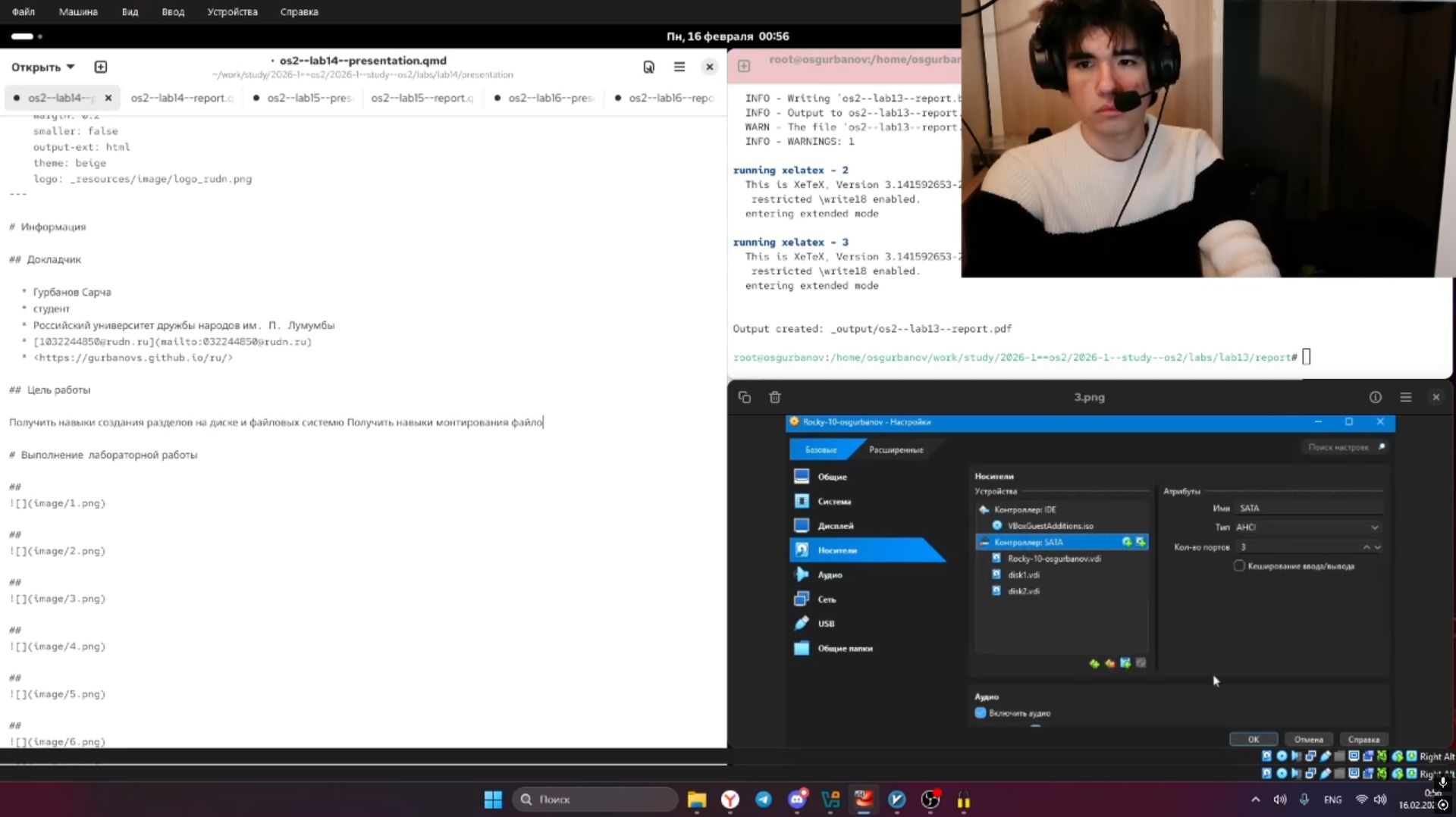Open Wi-Fi network tray settings
The image size is (1456, 817).
pos(1362,800)
